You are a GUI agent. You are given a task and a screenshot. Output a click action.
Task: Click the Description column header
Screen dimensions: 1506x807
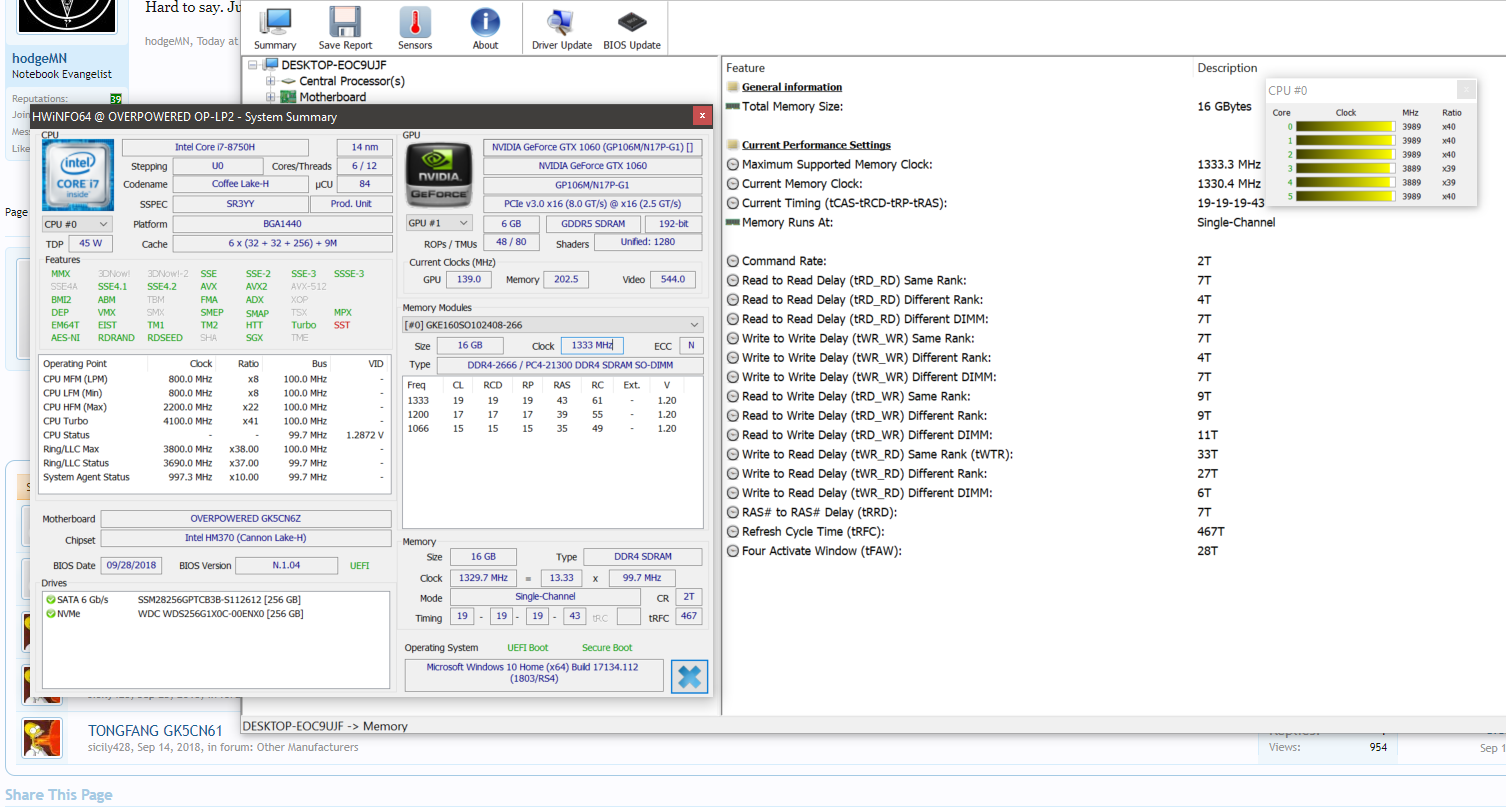pyautogui.click(x=1228, y=68)
